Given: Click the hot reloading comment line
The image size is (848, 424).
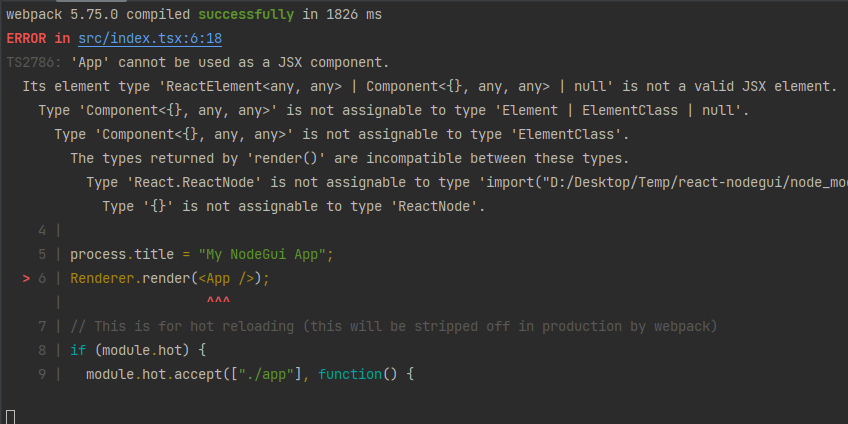Looking at the screenshot, I should pyautogui.click(x=394, y=326).
